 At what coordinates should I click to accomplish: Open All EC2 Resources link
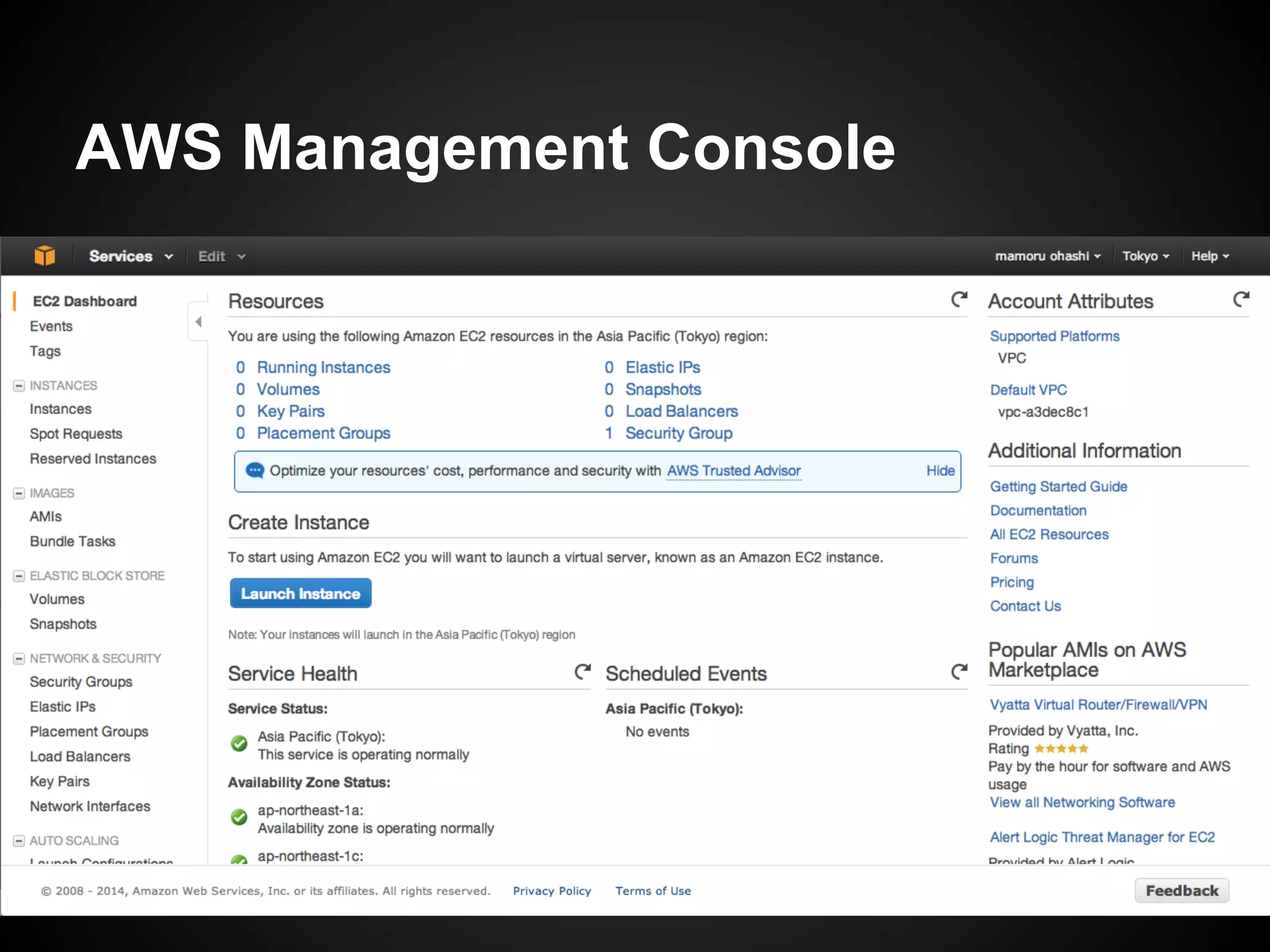coord(1049,534)
